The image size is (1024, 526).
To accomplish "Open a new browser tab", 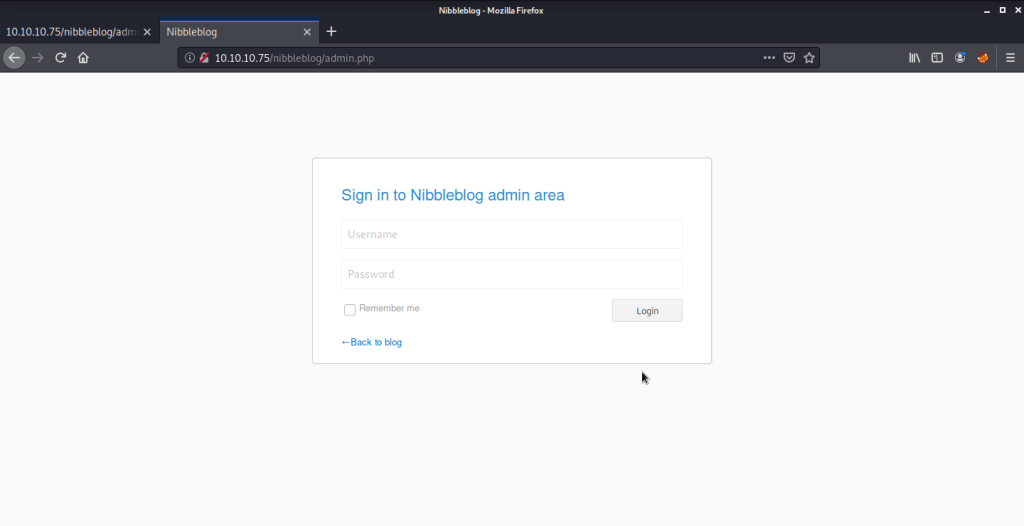I will [x=332, y=32].
